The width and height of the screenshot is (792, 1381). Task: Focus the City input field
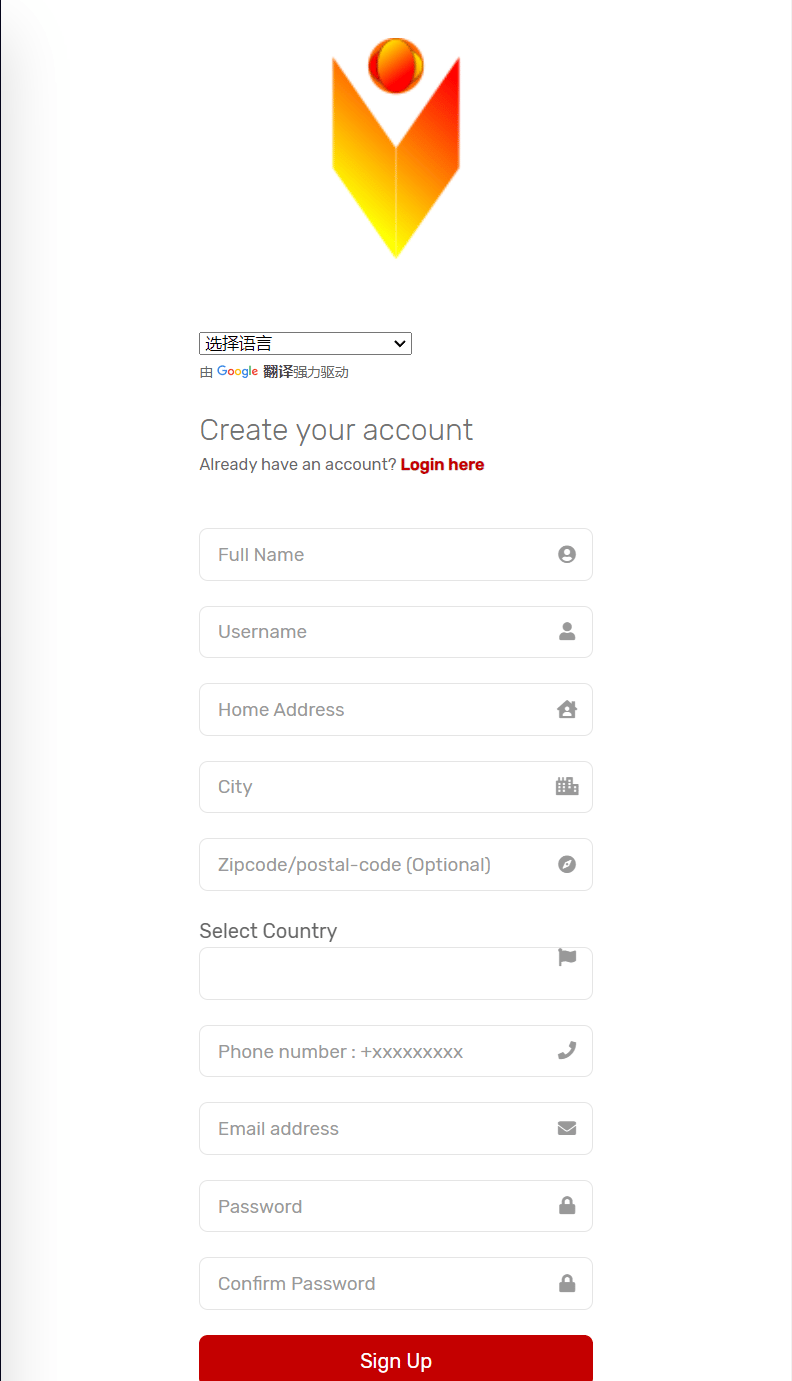(396, 787)
